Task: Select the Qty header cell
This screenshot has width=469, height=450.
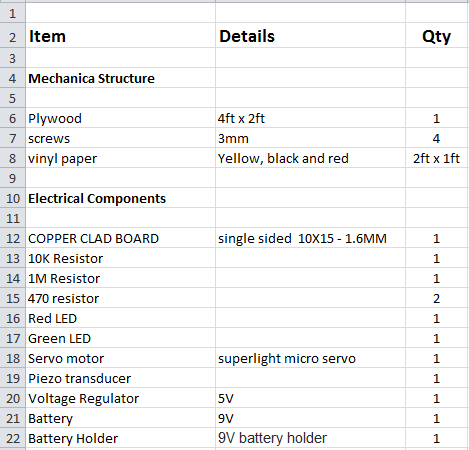Action: [x=437, y=35]
